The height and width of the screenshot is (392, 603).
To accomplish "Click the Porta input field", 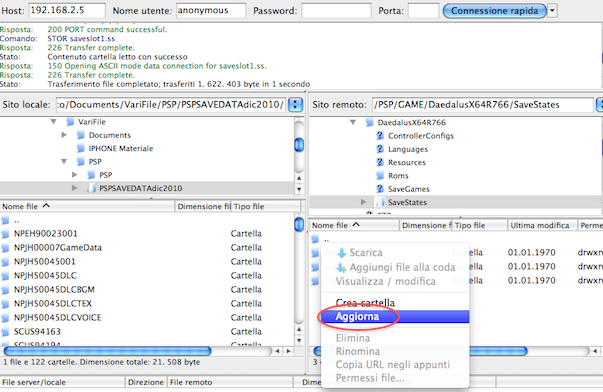I will pyautogui.click(x=423, y=10).
